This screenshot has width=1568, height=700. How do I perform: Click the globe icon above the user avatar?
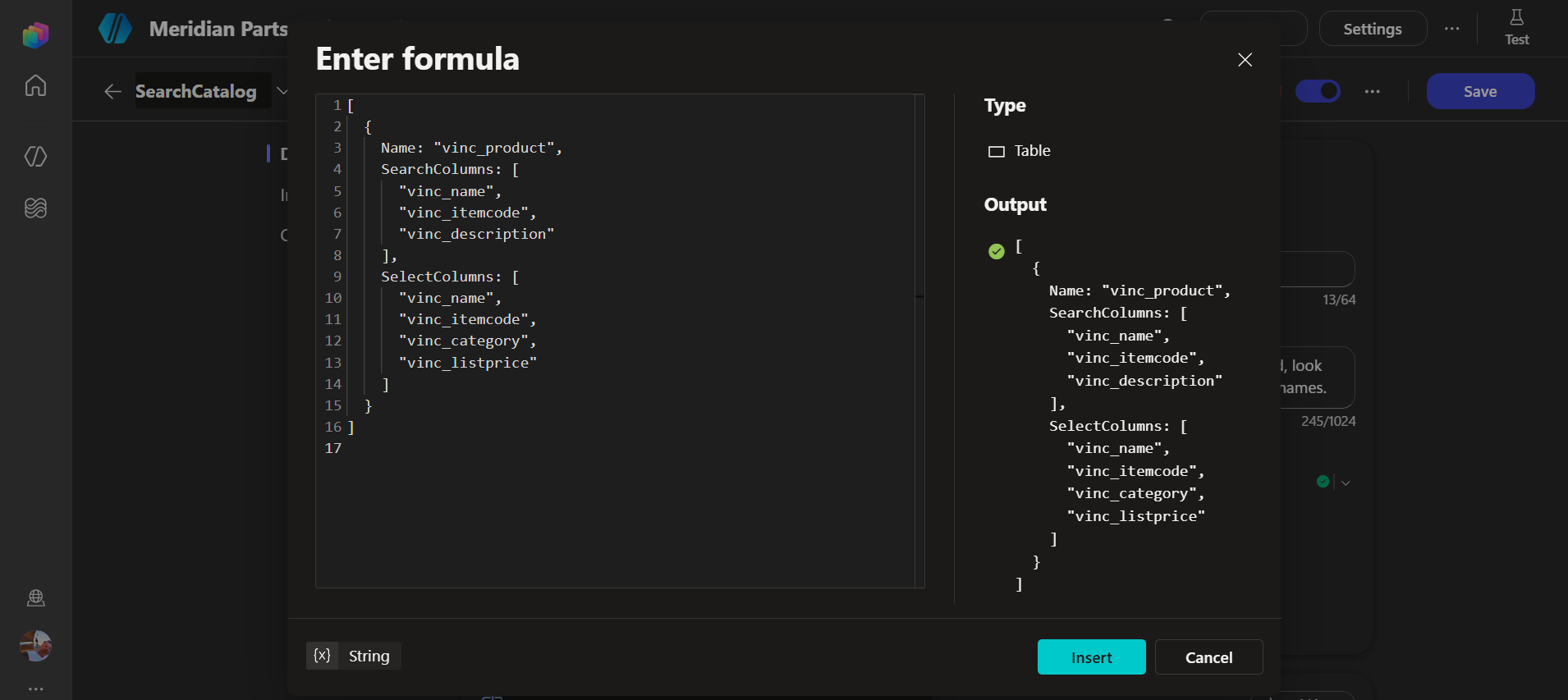[x=35, y=597]
